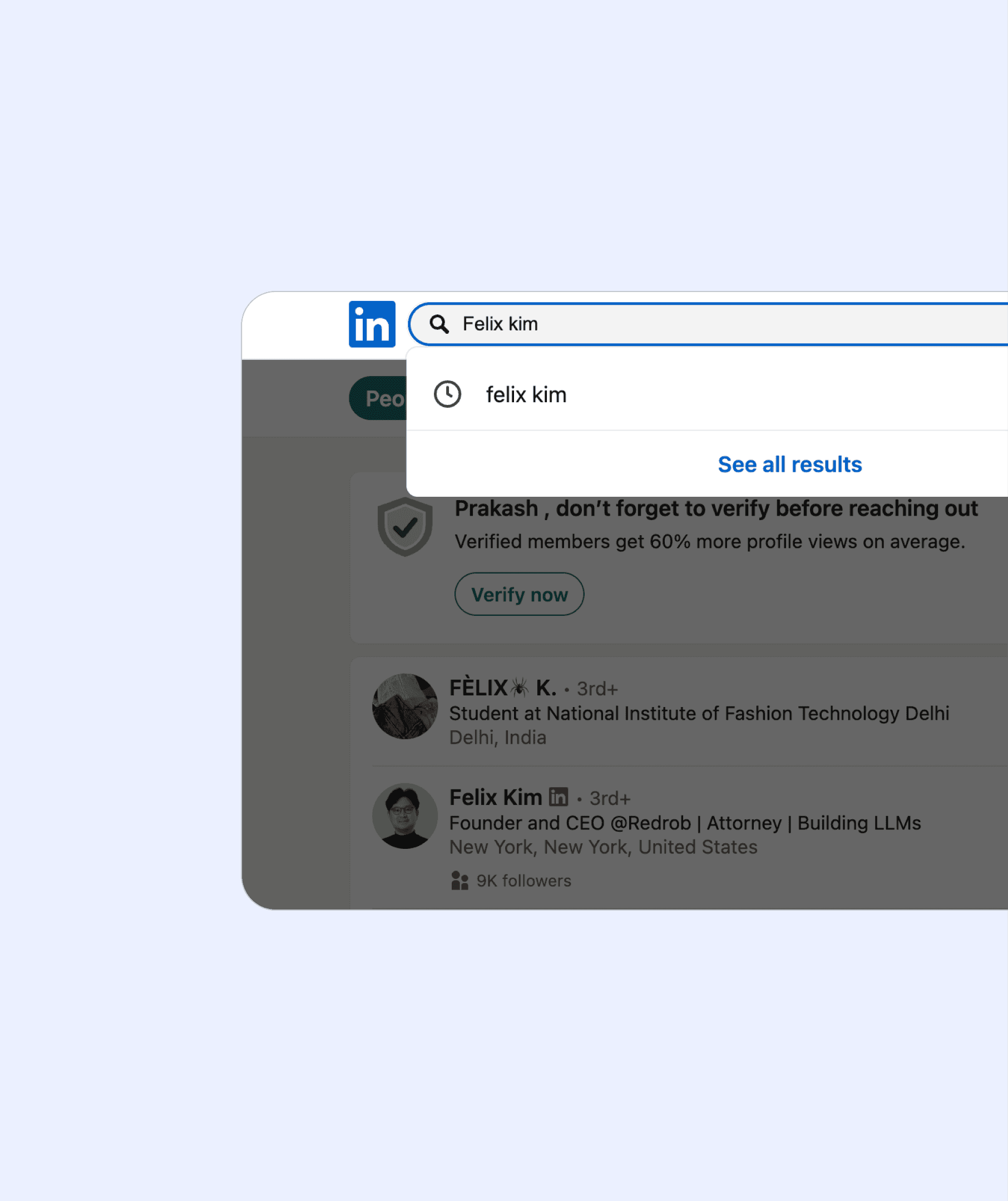The width and height of the screenshot is (1008, 1201).
Task: Click the search magnifier icon
Action: 439,324
